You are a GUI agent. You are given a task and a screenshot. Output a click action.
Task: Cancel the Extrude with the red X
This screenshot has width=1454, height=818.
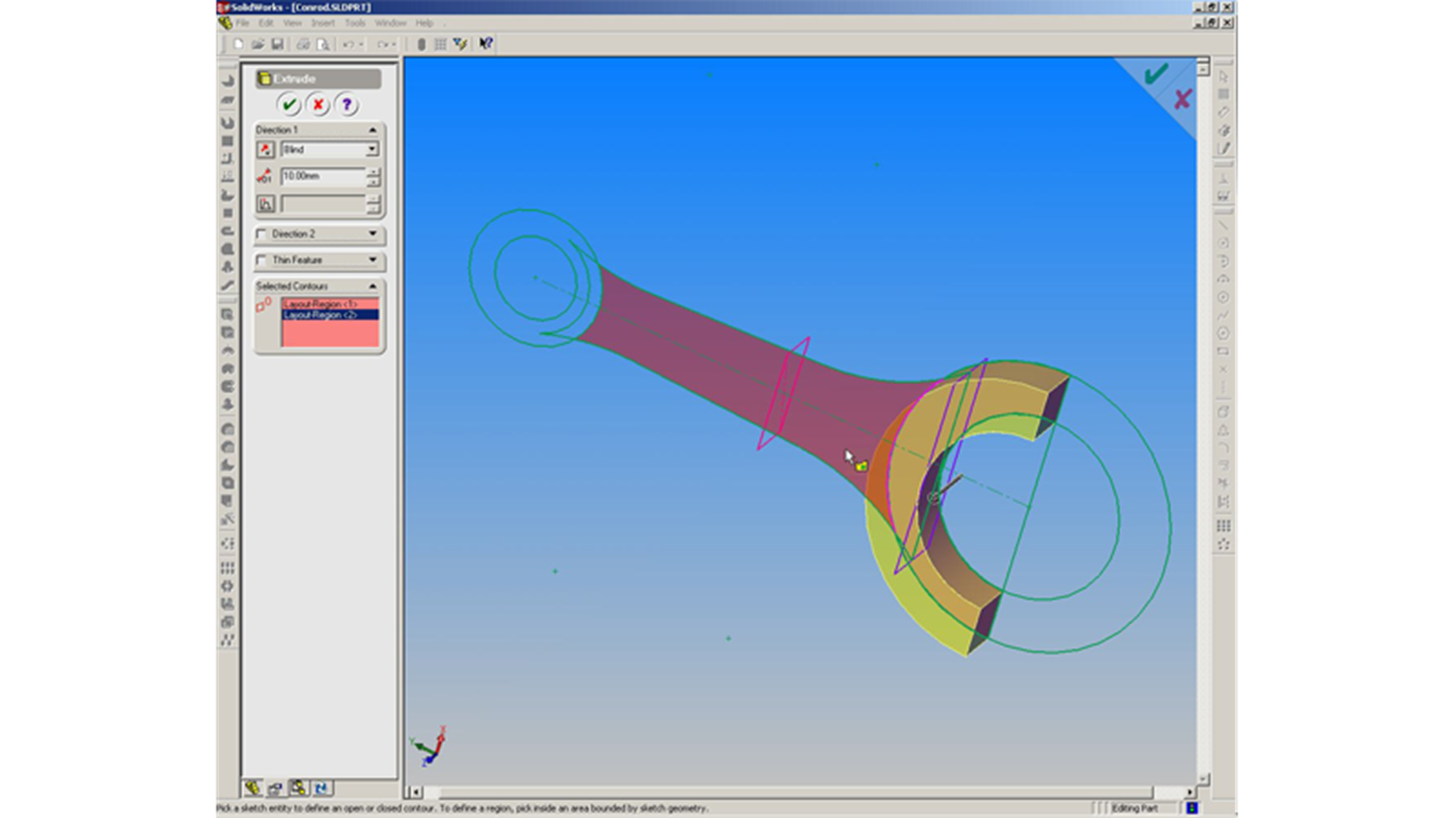pos(318,104)
